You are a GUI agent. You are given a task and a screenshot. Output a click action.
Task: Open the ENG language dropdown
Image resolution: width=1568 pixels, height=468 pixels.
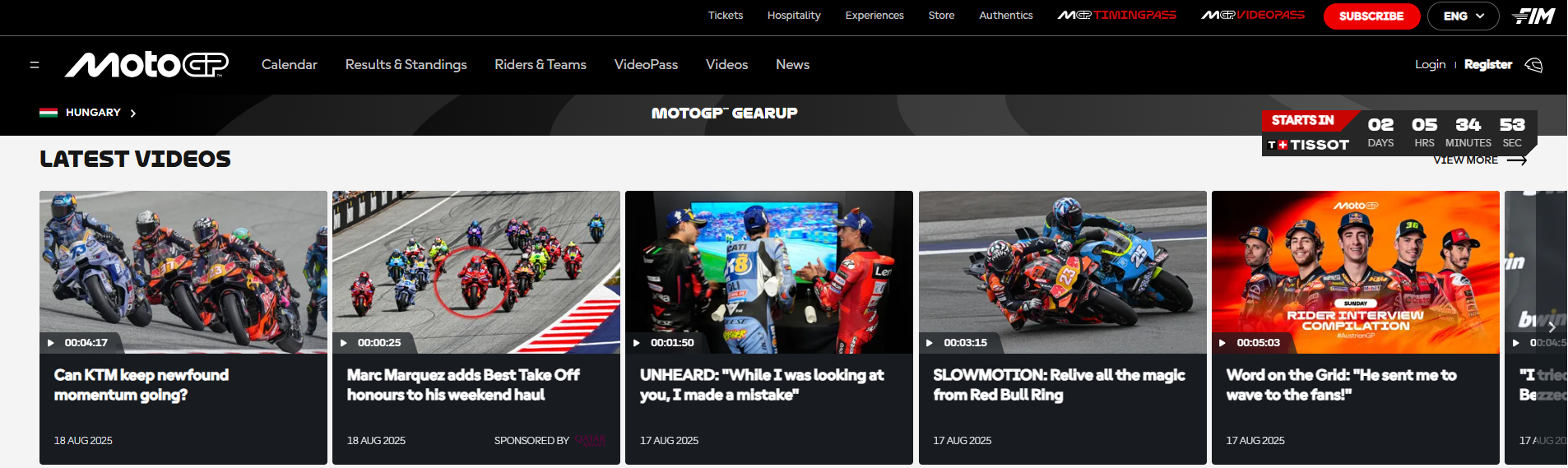pos(1463,16)
